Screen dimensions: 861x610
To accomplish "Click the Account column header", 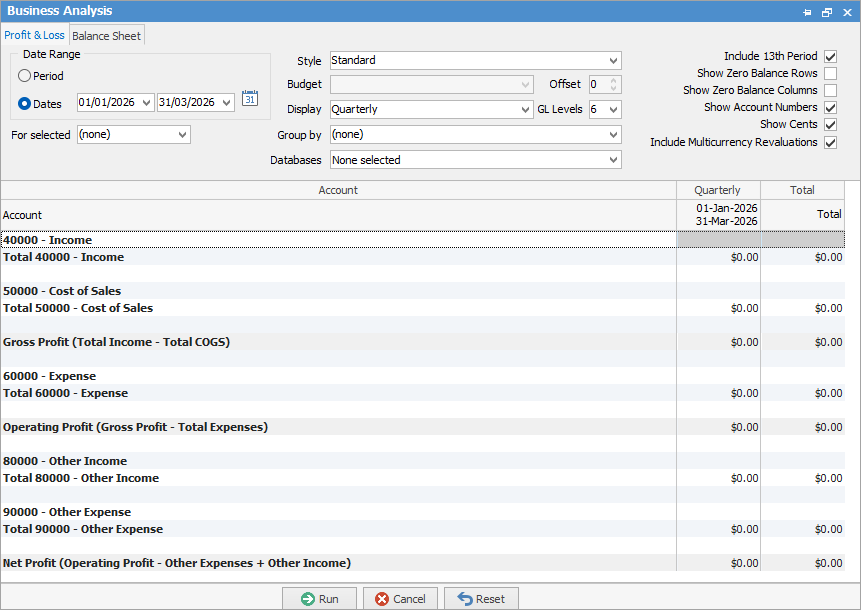I will 338,190.
